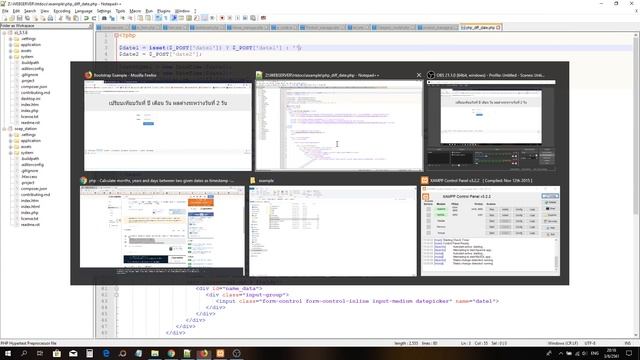Open Microsoft Store from the taskbar
Viewport: 640px width, 360px height.
pyautogui.click(x=57, y=353)
